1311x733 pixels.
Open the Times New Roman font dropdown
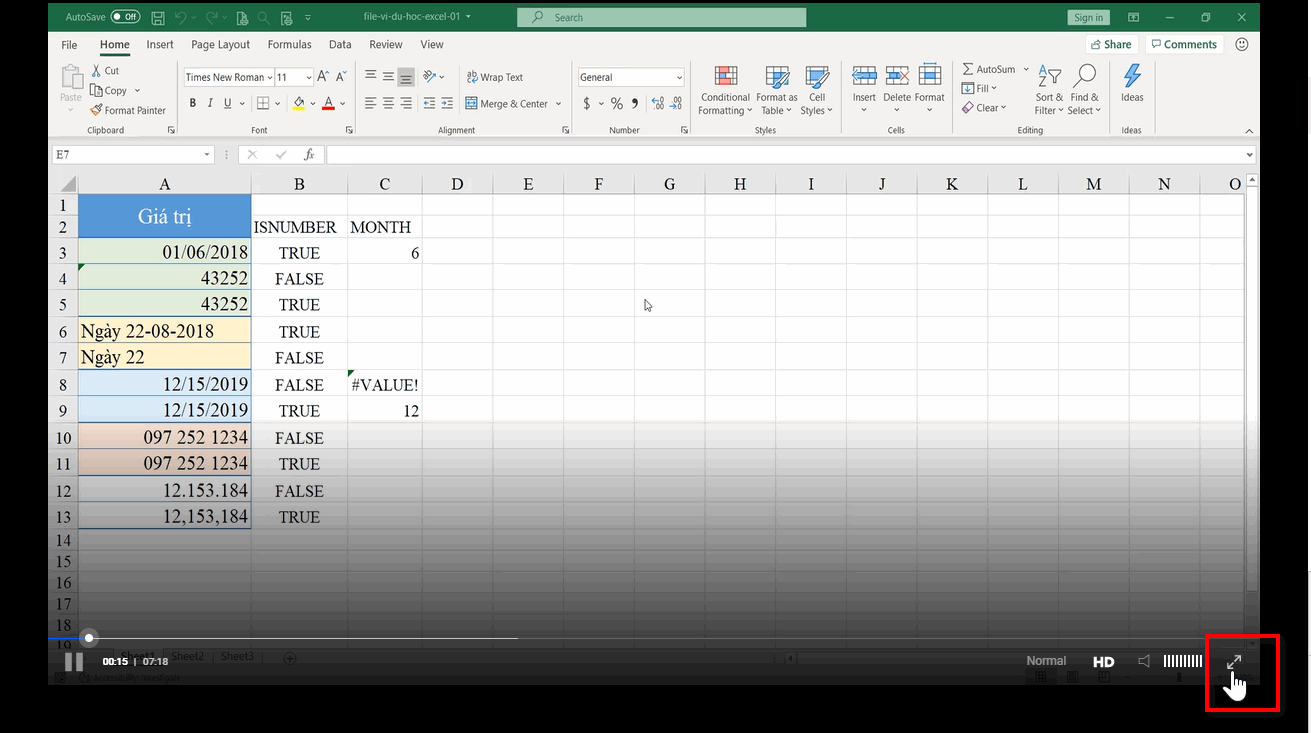[x=270, y=77]
